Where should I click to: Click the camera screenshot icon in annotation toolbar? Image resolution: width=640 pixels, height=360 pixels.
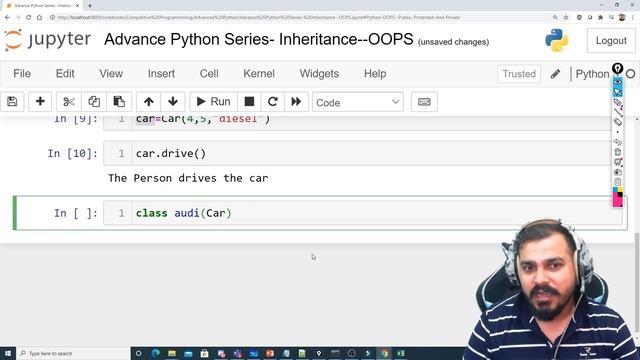click(x=618, y=172)
